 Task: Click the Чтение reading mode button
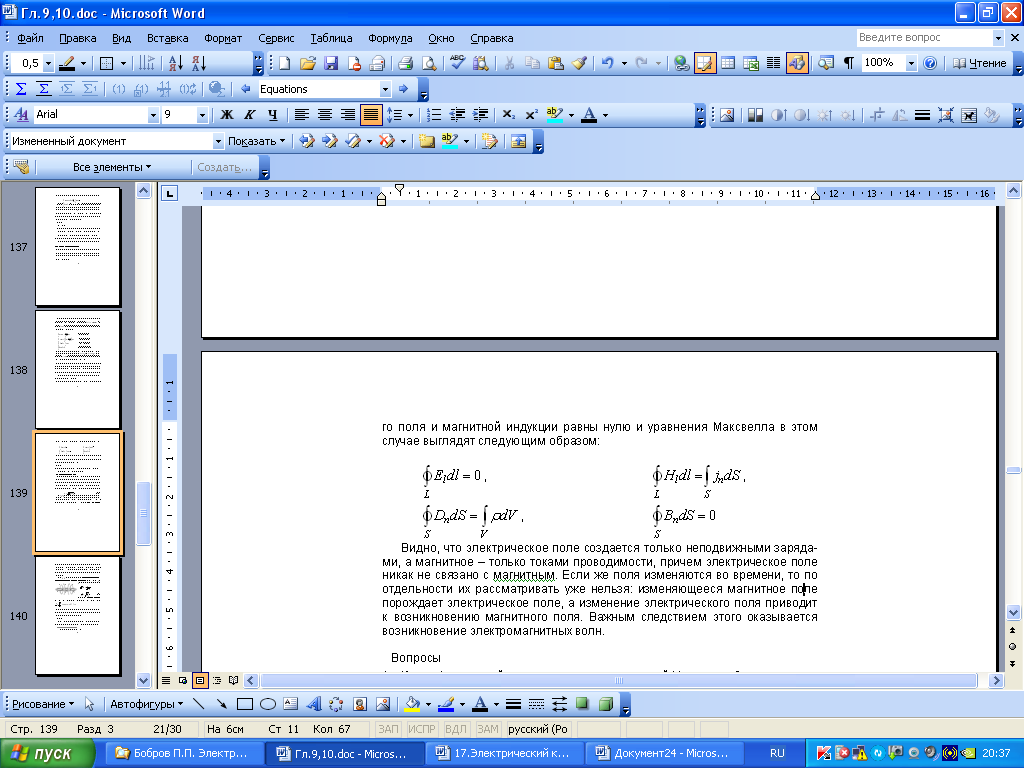979,63
